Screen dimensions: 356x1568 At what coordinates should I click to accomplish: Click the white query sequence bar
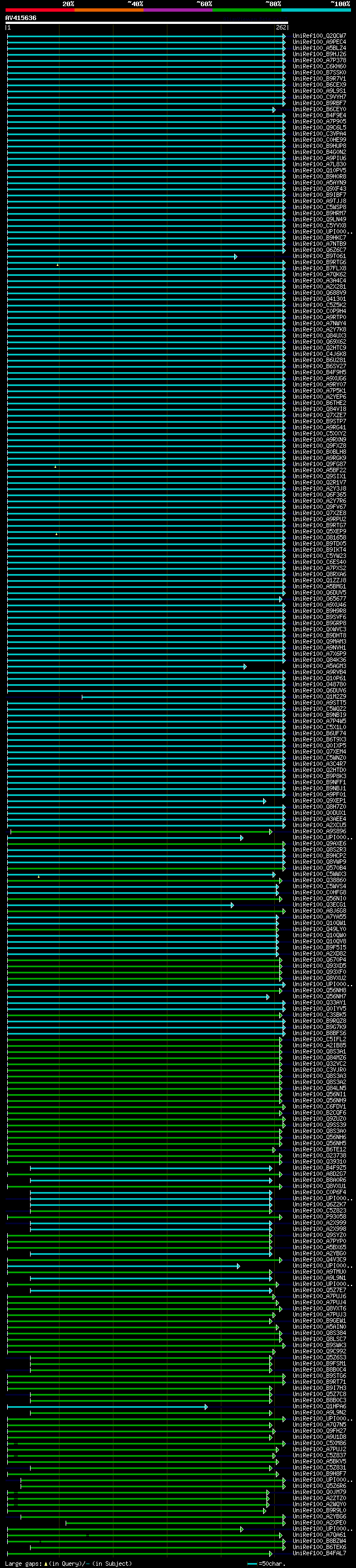(x=147, y=22)
